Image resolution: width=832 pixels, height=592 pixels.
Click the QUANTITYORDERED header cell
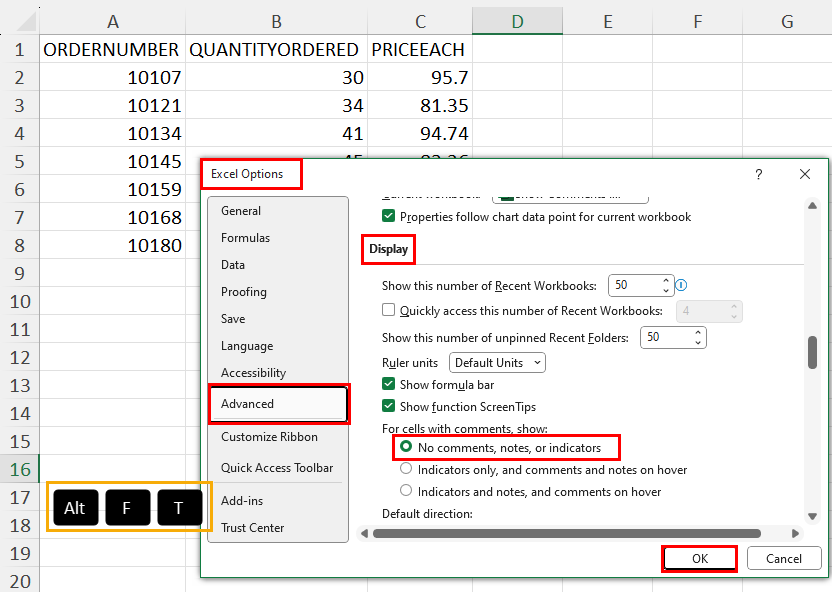pyautogui.click(x=276, y=49)
